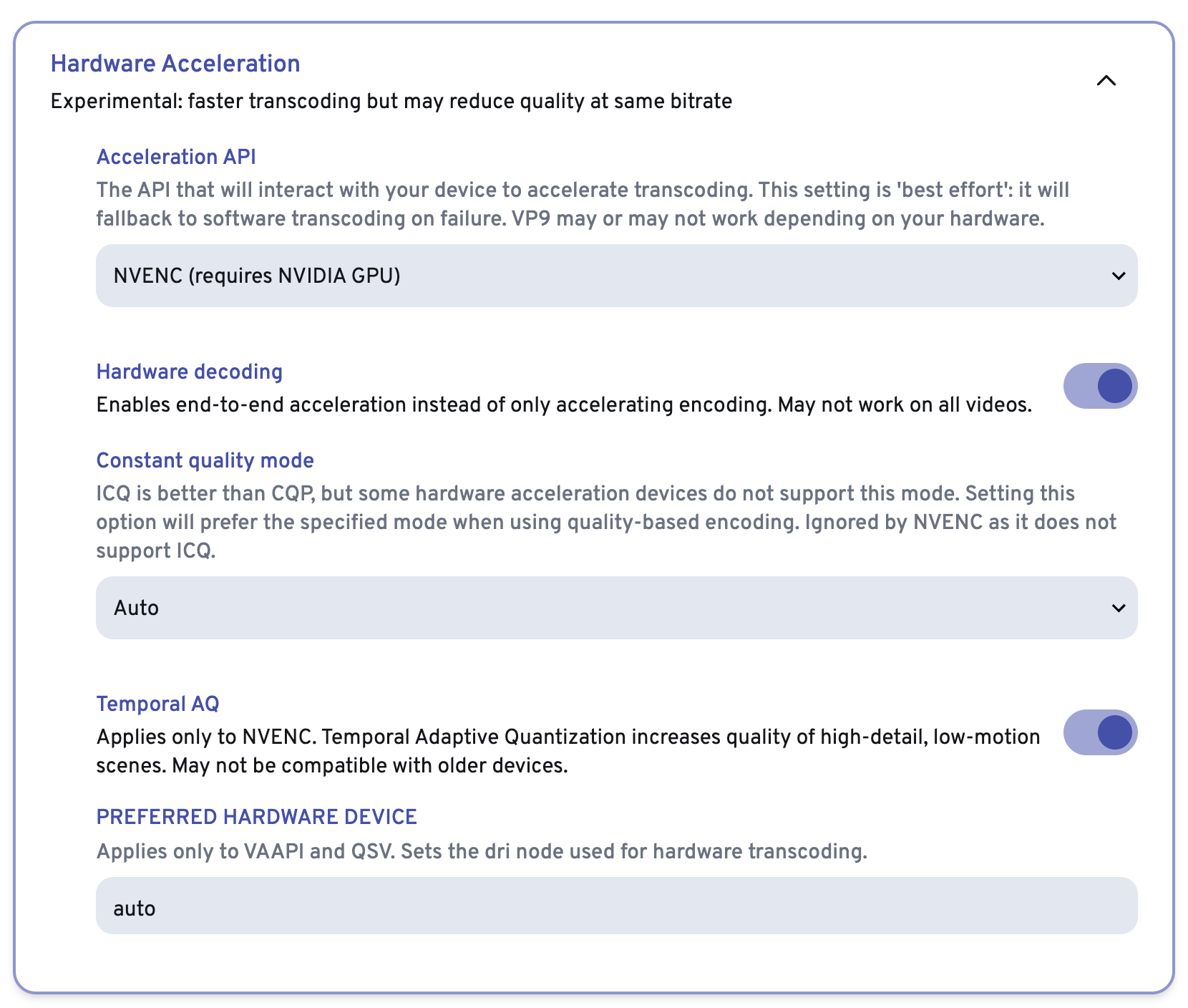
Task: Focus the preferred hardware device text field
Action: coord(615,906)
